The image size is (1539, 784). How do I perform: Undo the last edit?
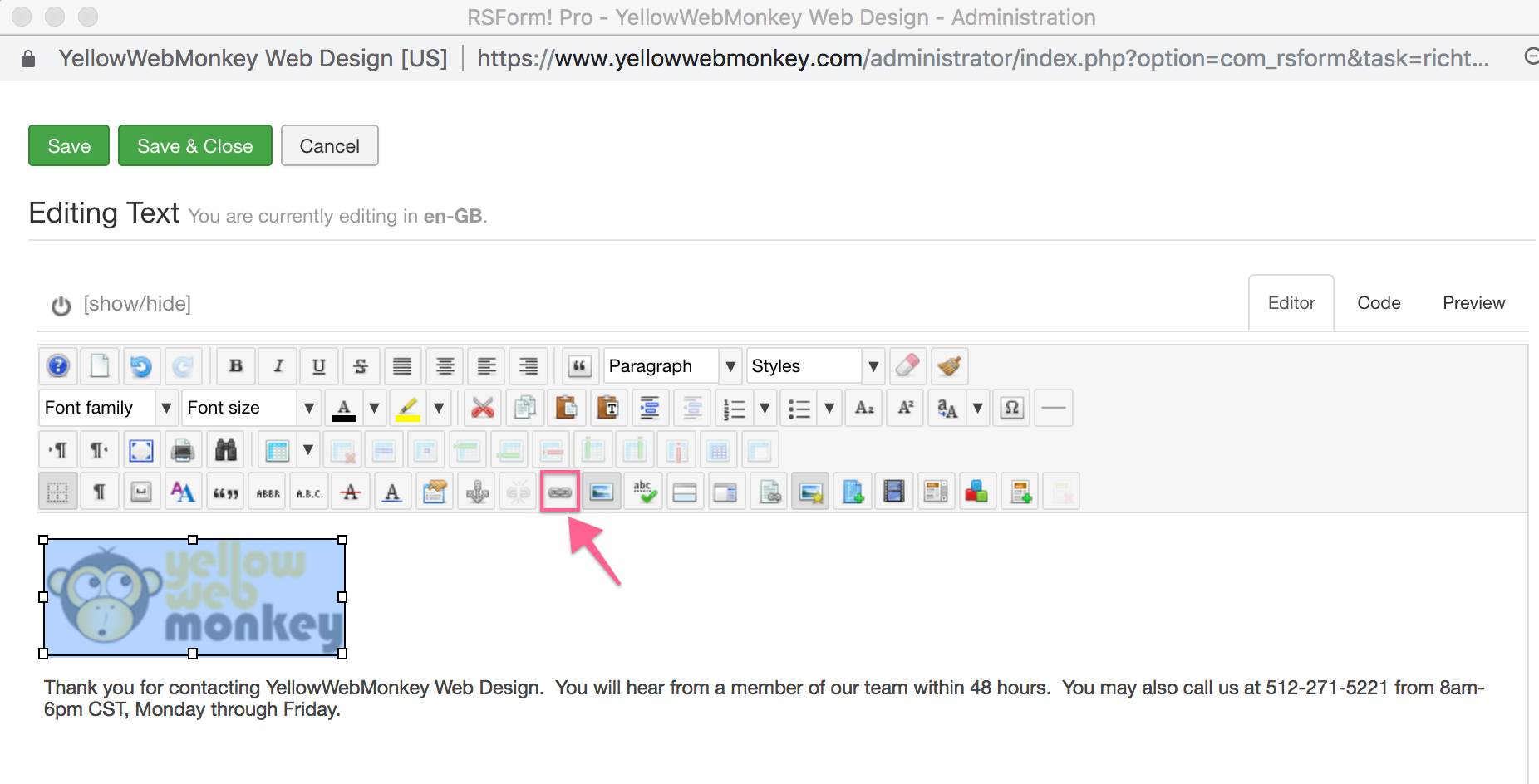point(141,366)
